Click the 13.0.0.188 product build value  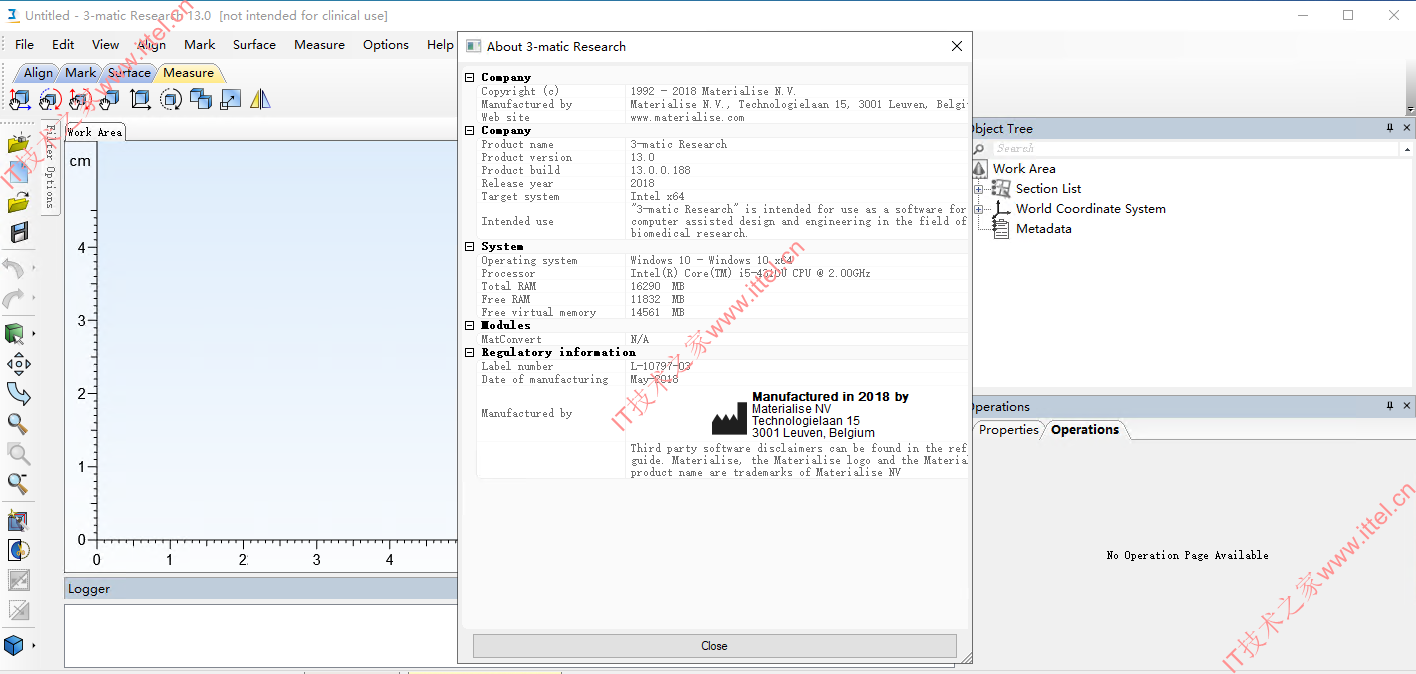click(660, 170)
